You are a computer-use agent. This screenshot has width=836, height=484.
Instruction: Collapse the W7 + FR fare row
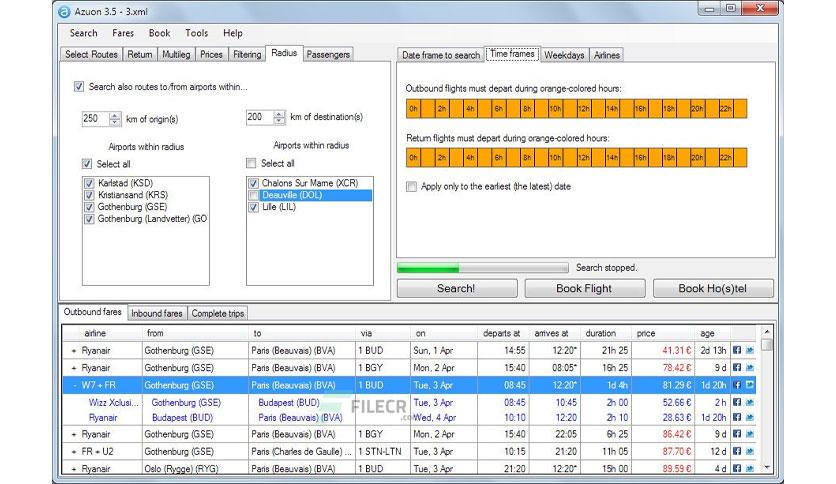74,385
